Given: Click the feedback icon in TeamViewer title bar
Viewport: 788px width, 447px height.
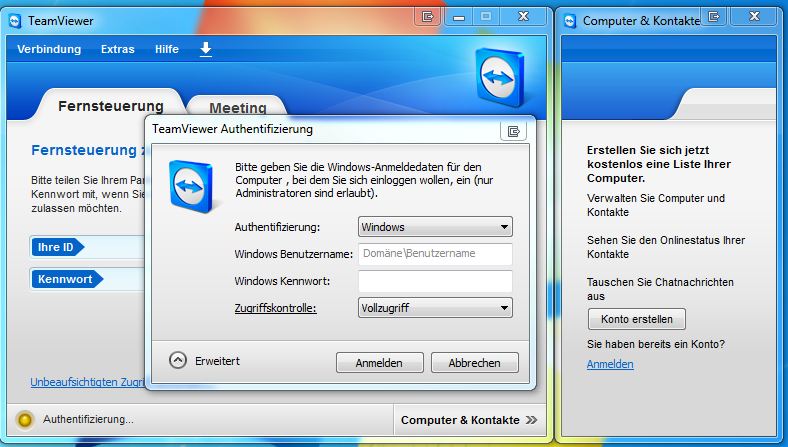Looking at the screenshot, I should tap(428, 17).
